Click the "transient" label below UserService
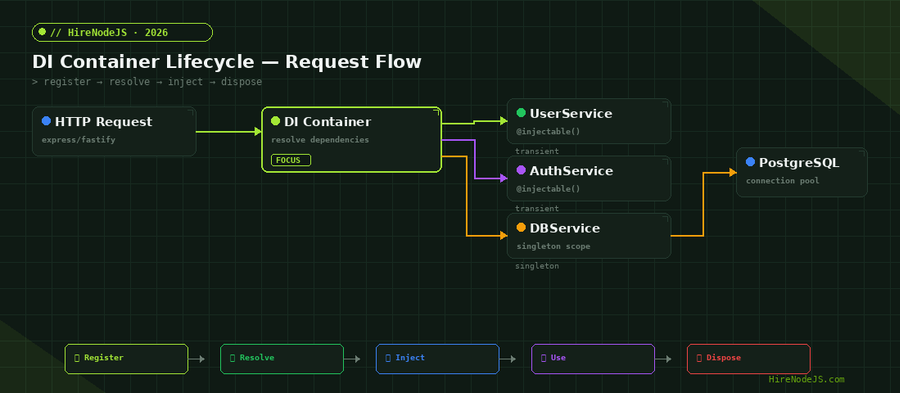 (x=537, y=151)
